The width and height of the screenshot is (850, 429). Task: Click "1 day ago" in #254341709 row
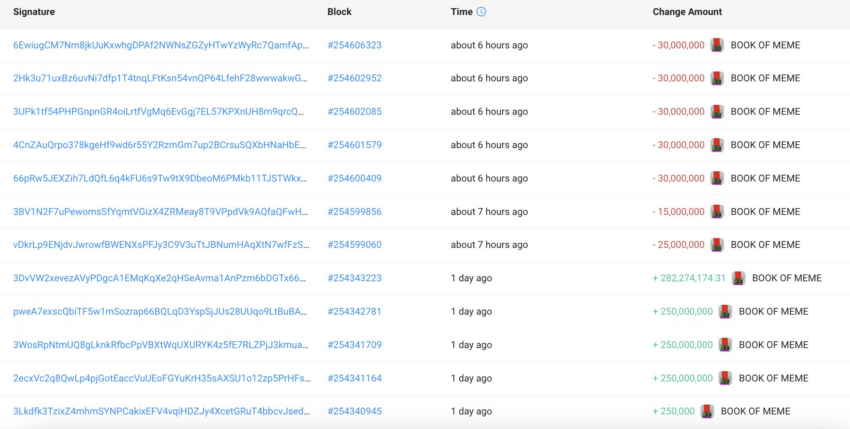[471, 345]
